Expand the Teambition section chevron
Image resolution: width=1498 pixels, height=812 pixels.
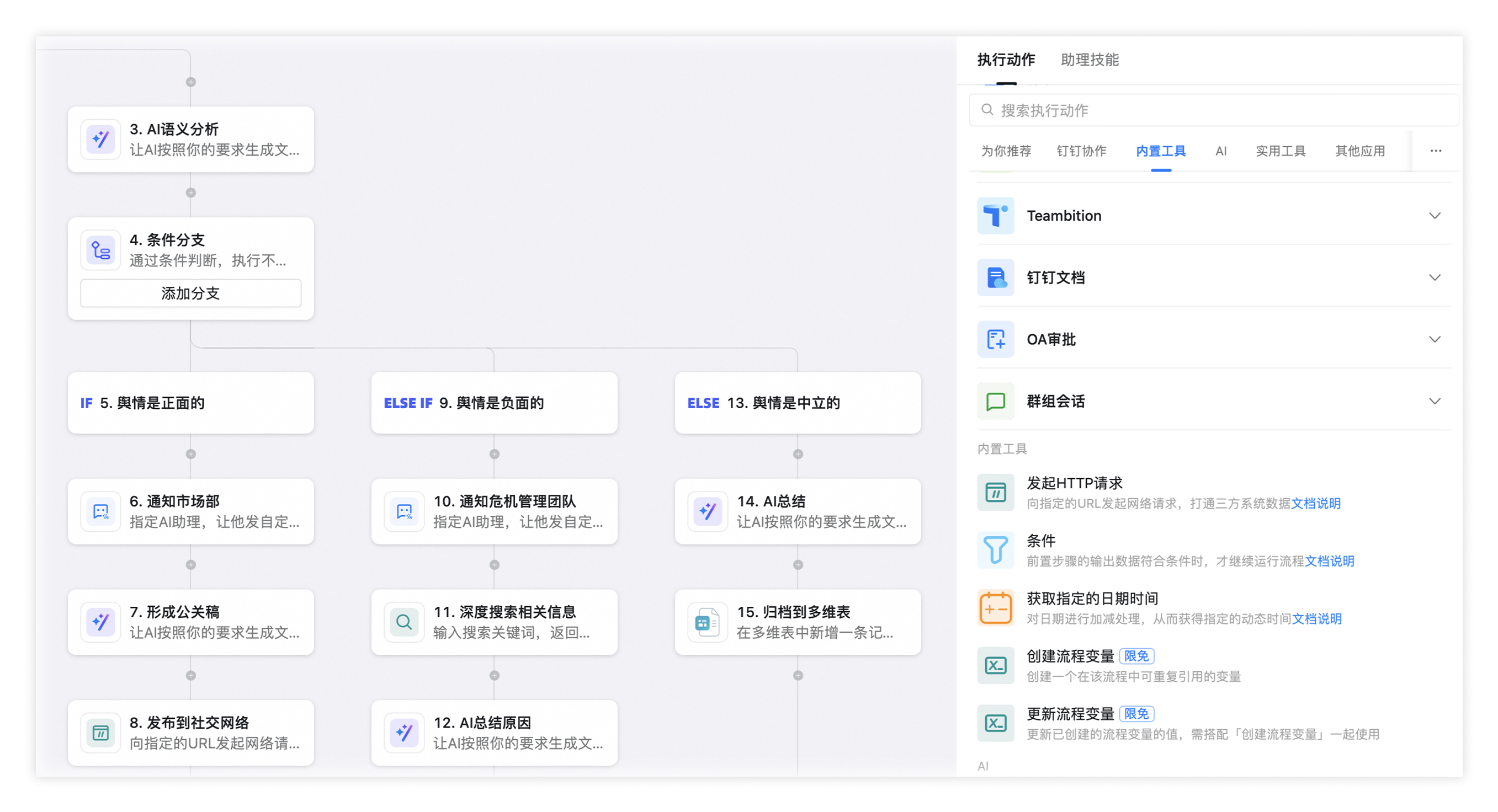(x=1434, y=216)
